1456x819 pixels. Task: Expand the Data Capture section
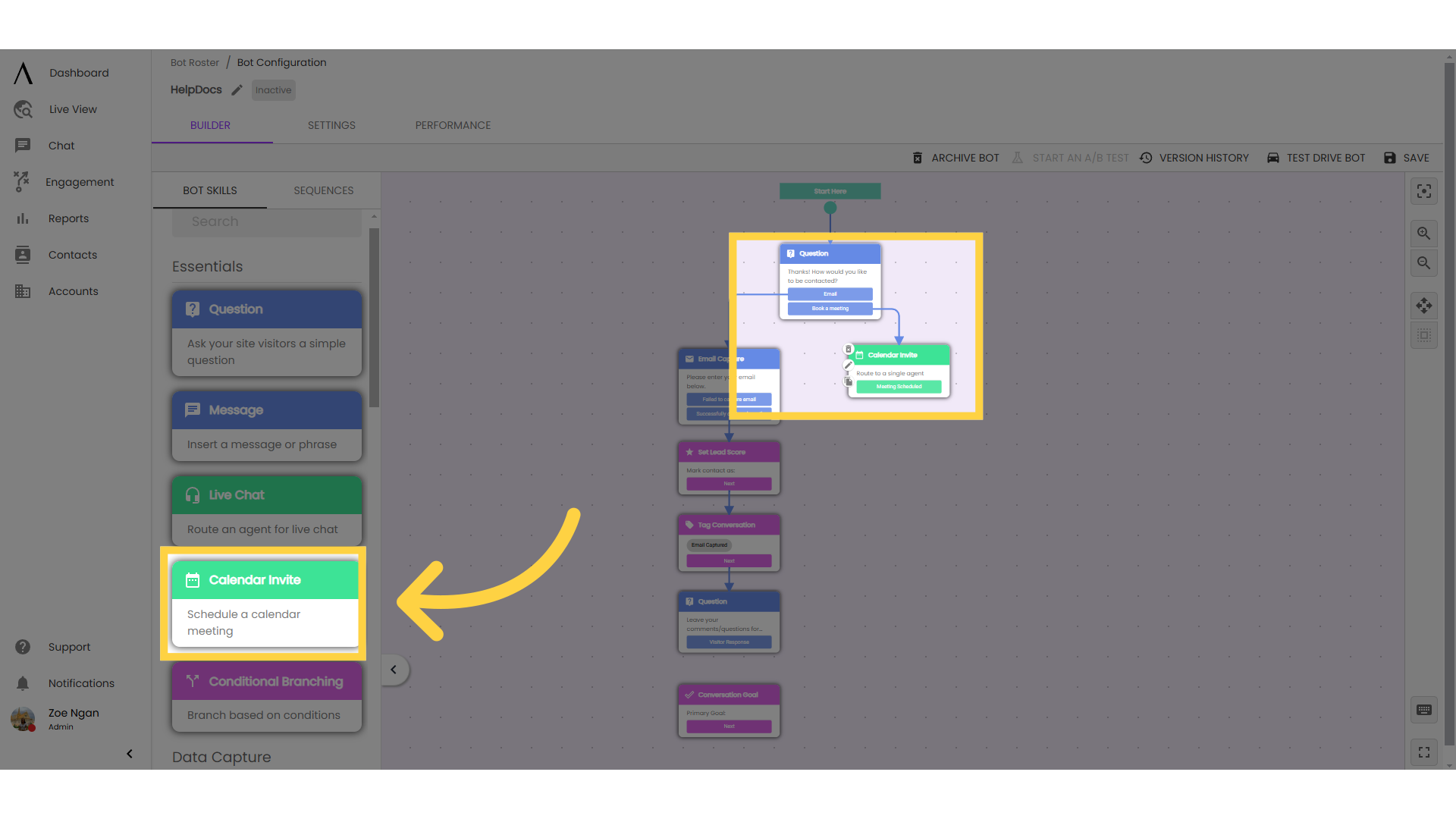[x=222, y=757]
